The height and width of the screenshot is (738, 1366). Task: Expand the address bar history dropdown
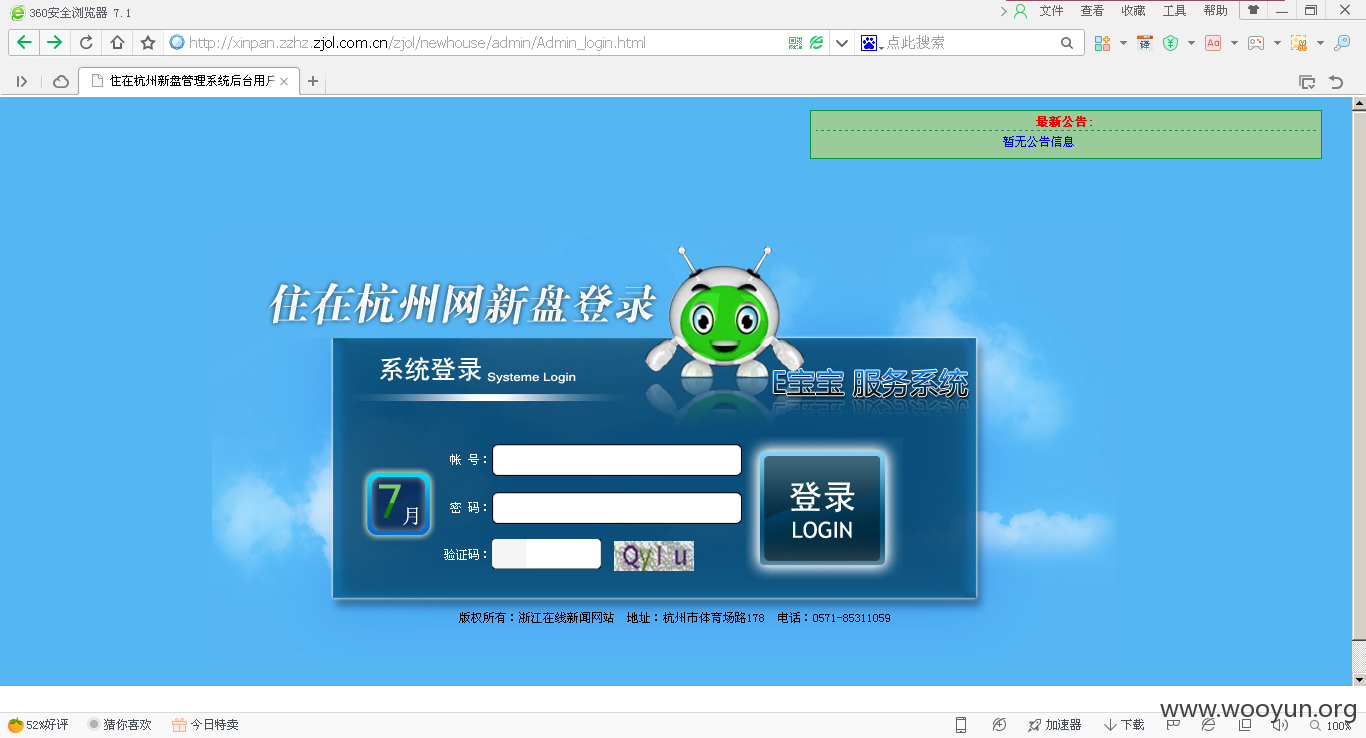tap(842, 43)
